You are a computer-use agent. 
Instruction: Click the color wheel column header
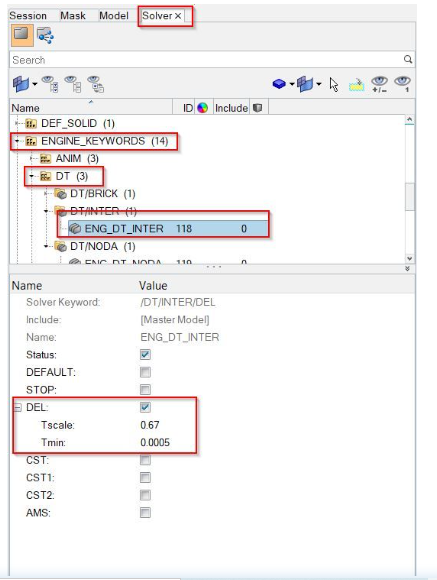point(202,108)
